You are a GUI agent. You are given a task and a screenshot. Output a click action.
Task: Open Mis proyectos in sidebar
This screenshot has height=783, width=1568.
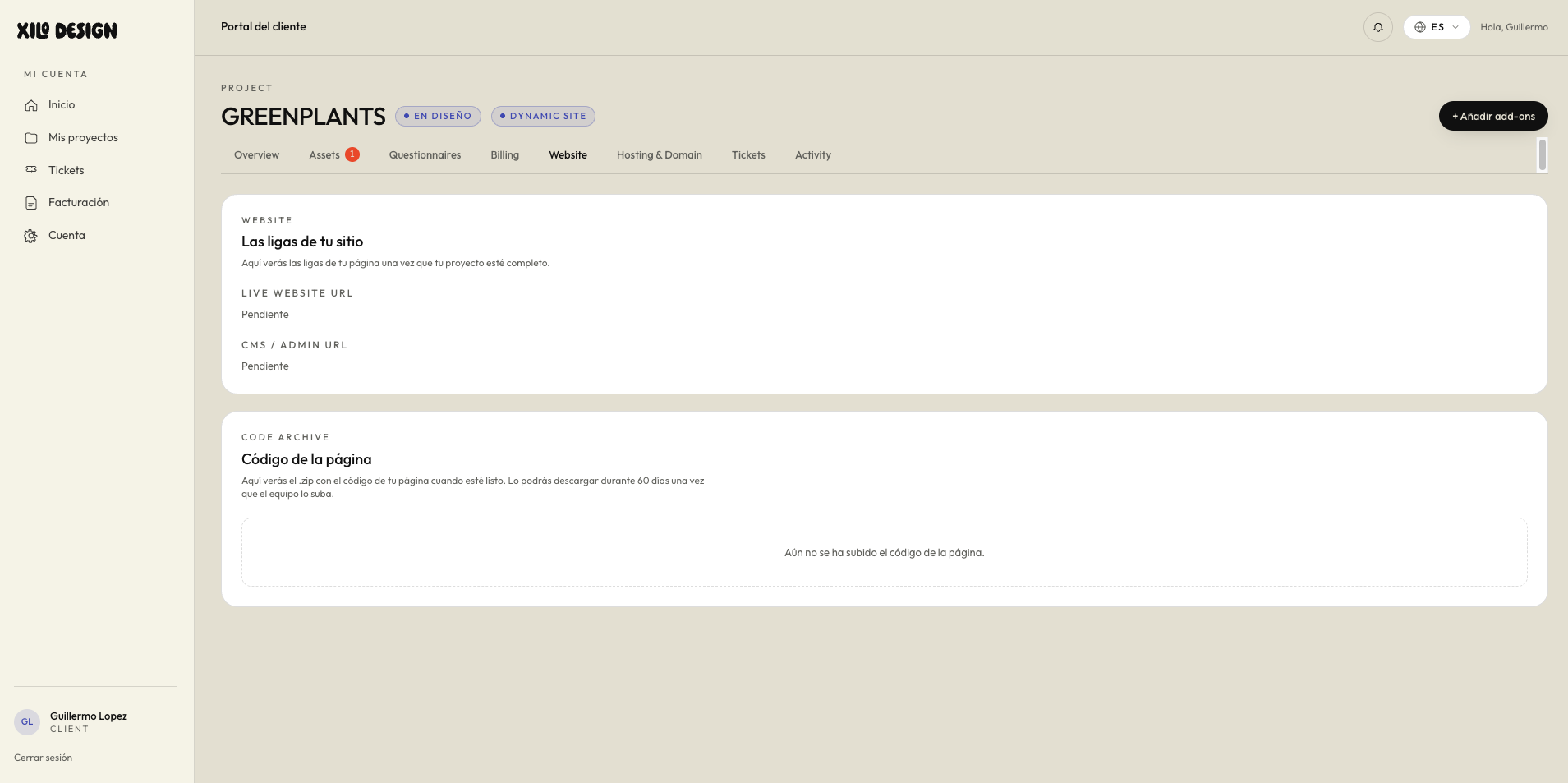83,137
